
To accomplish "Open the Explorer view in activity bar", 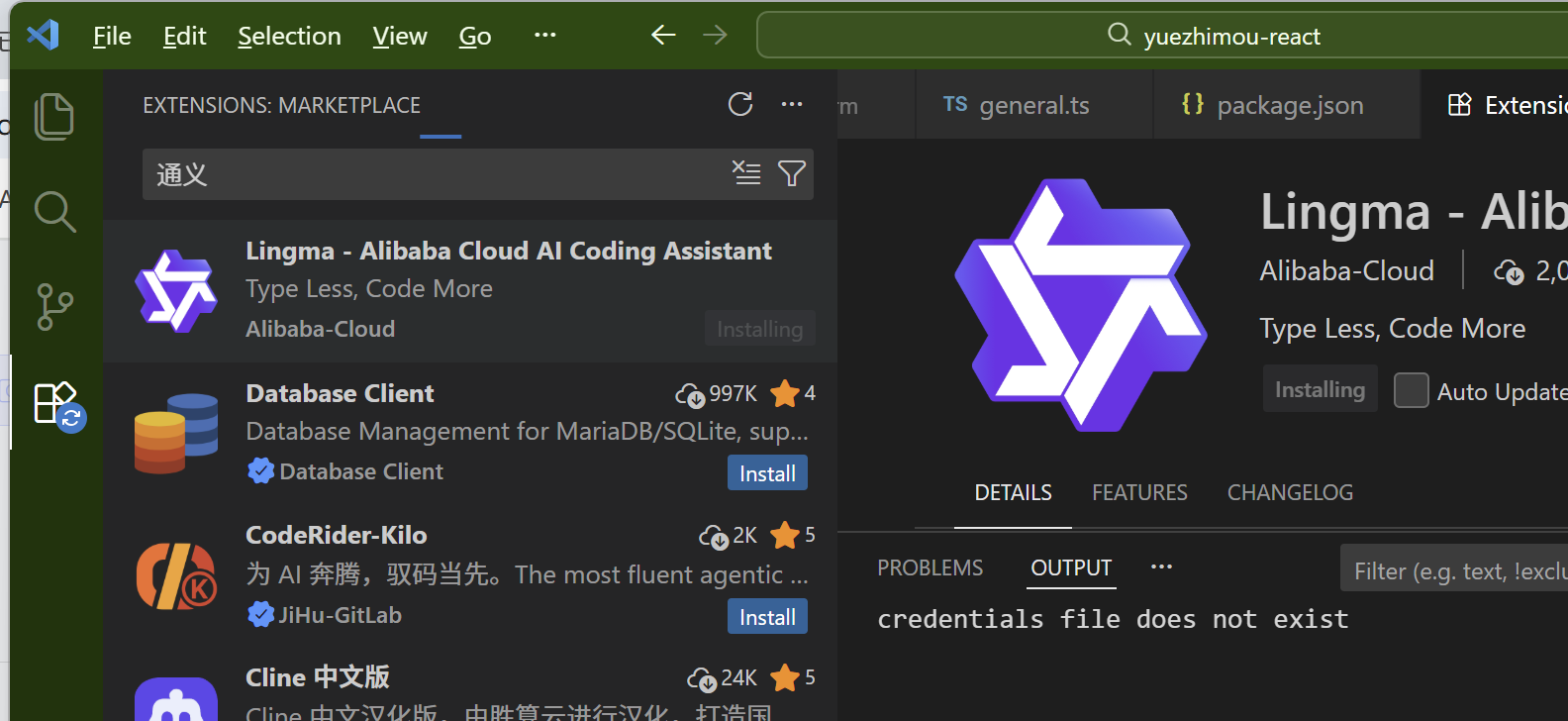I will tap(54, 116).
